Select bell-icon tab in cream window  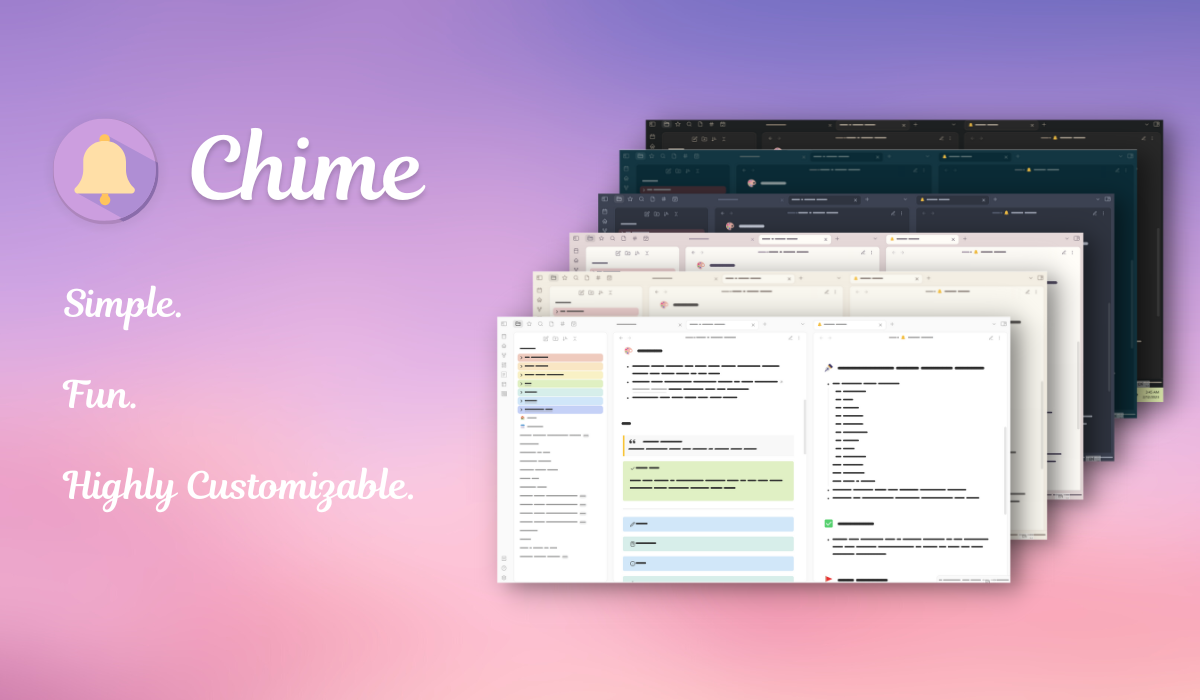tap(886, 278)
